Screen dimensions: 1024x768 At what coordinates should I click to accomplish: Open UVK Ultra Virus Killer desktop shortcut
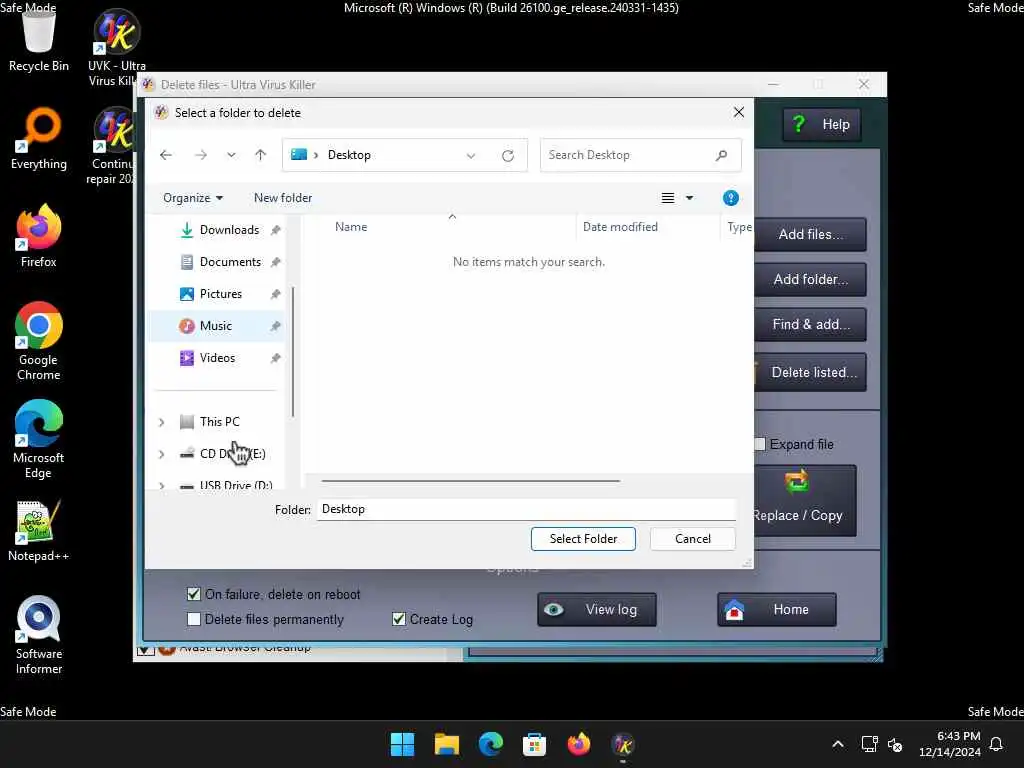point(116,46)
